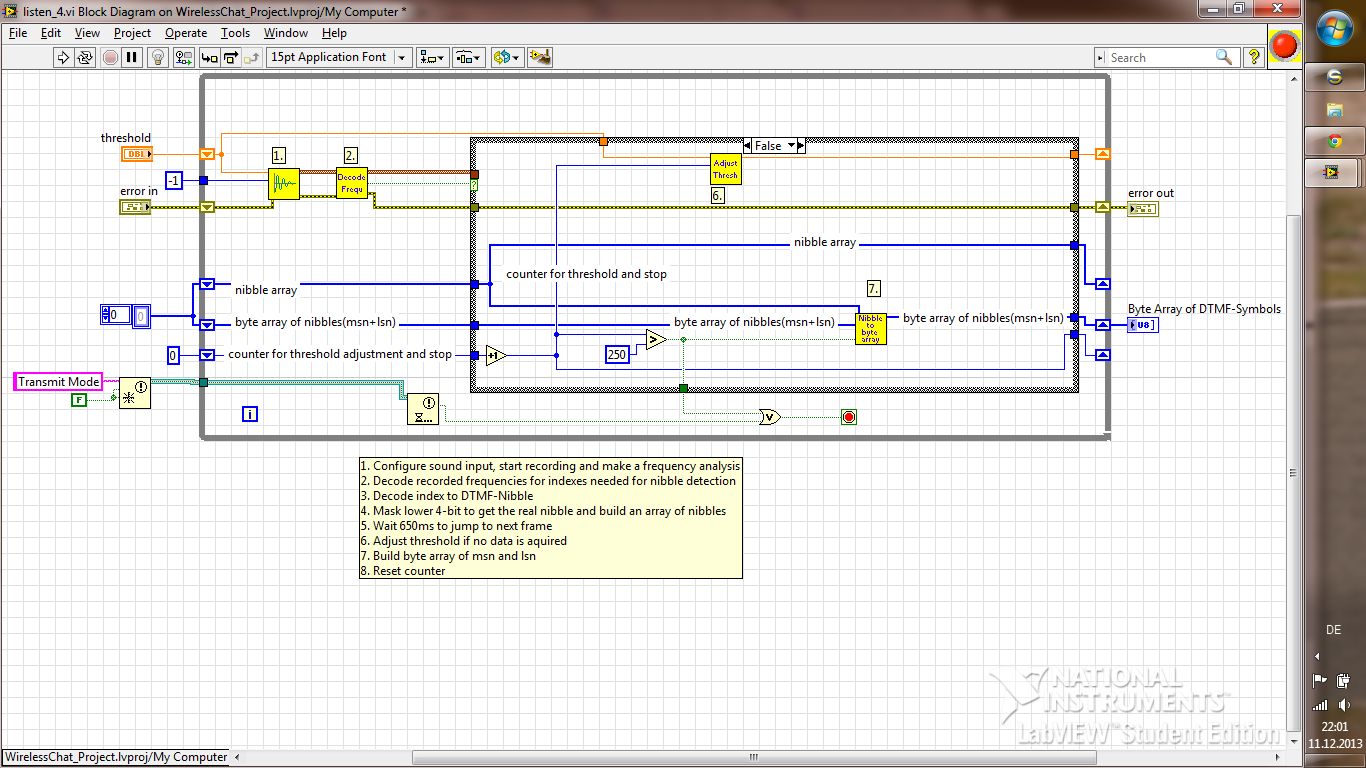The height and width of the screenshot is (768, 1366).
Task: Click the Pause execution button
Action: [132, 57]
